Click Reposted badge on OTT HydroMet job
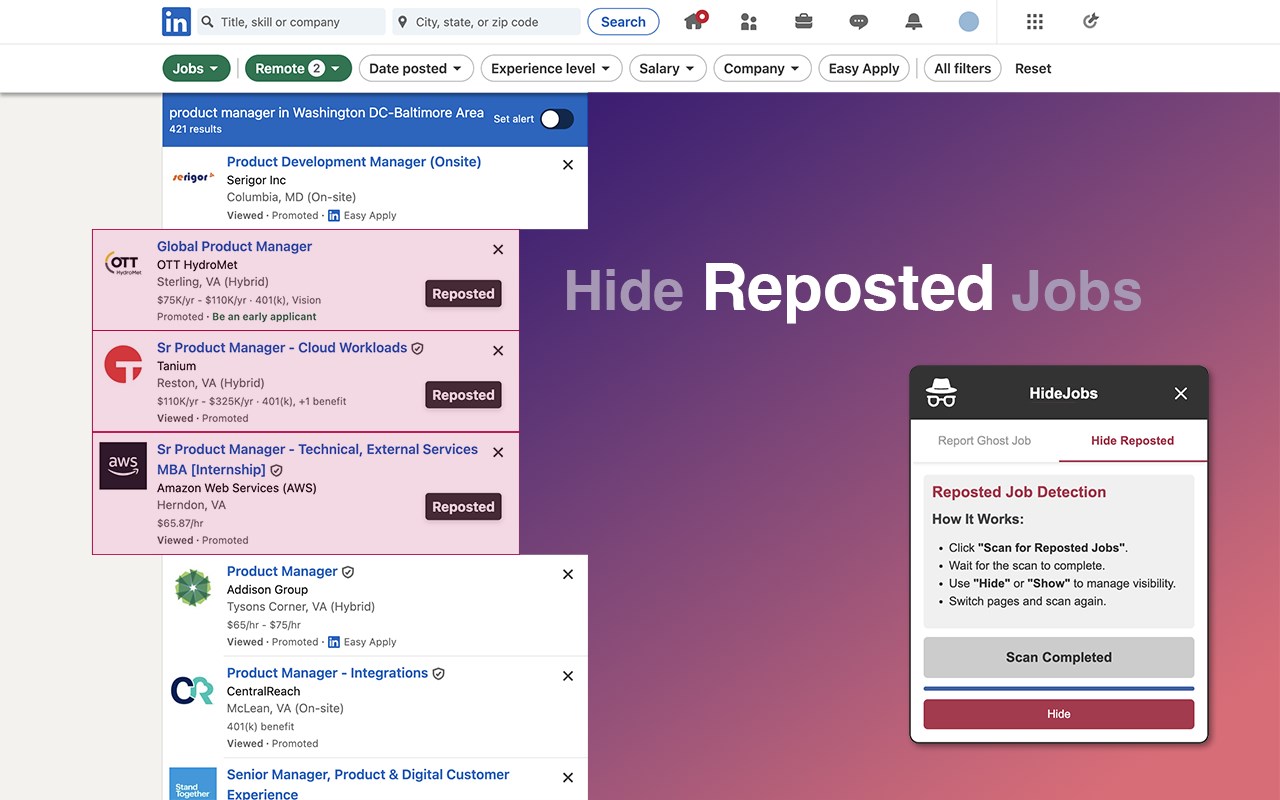This screenshot has width=1280, height=800. [x=463, y=294]
